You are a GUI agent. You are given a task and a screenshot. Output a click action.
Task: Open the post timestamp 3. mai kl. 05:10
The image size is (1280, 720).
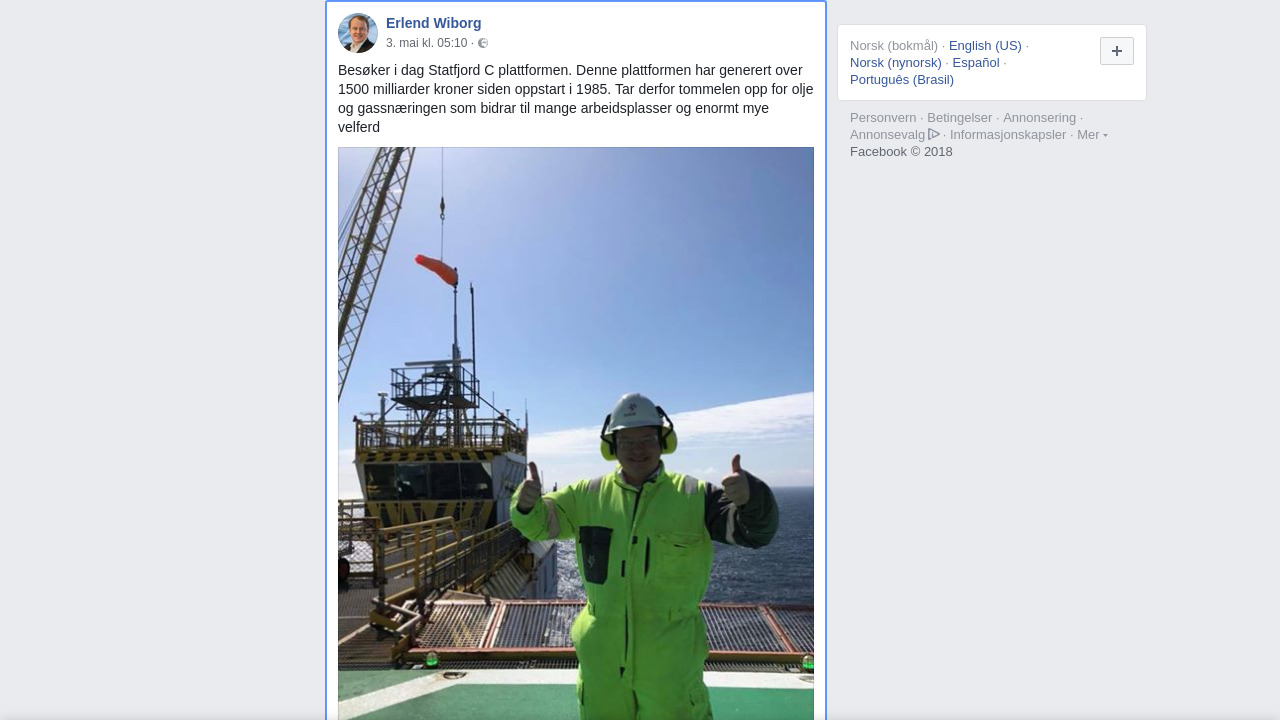[x=427, y=43]
